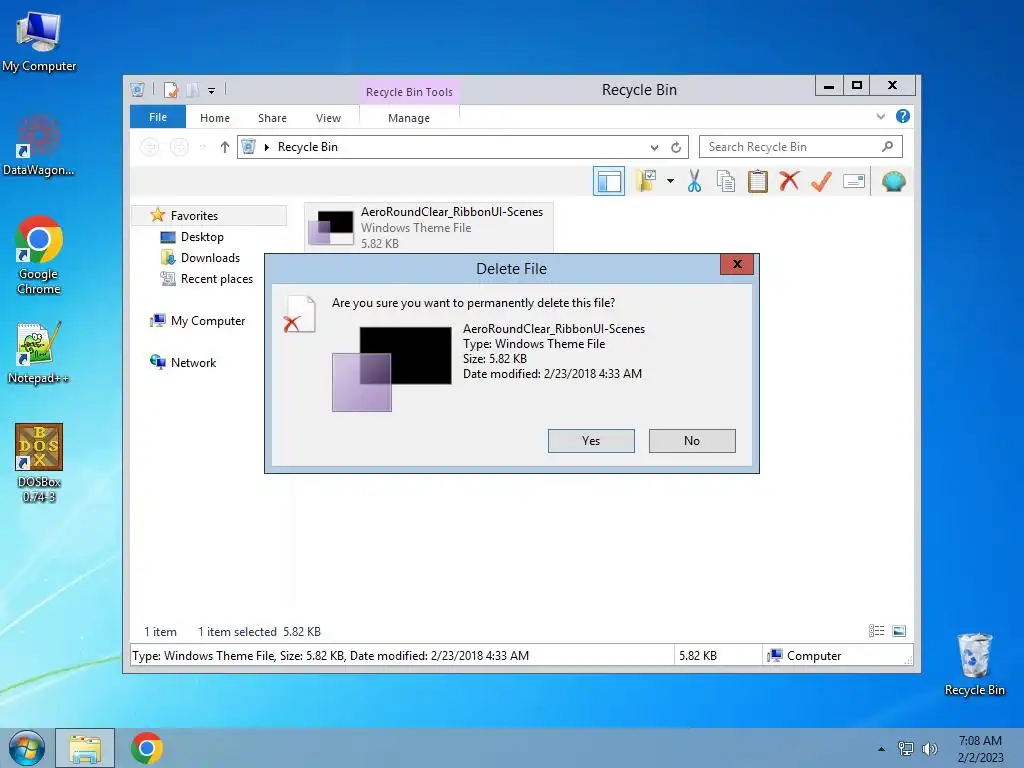Click the search magnifier icon
The image size is (1024, 768).
coord(888,147)
